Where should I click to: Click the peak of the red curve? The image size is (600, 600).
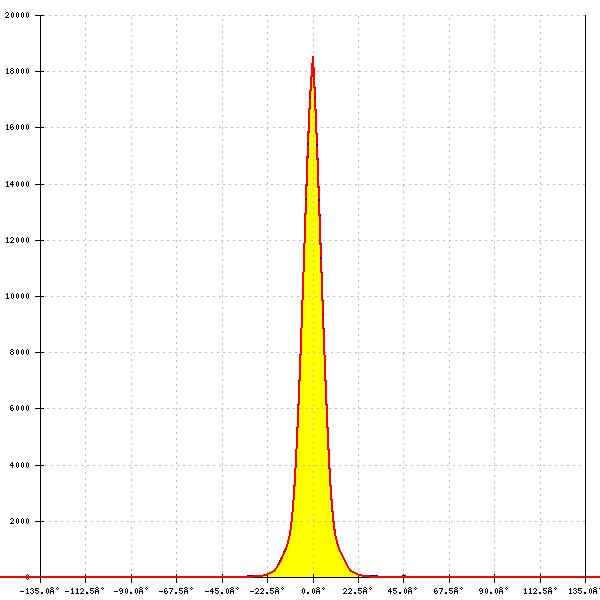pyautogui.click(x=313, y=58)
